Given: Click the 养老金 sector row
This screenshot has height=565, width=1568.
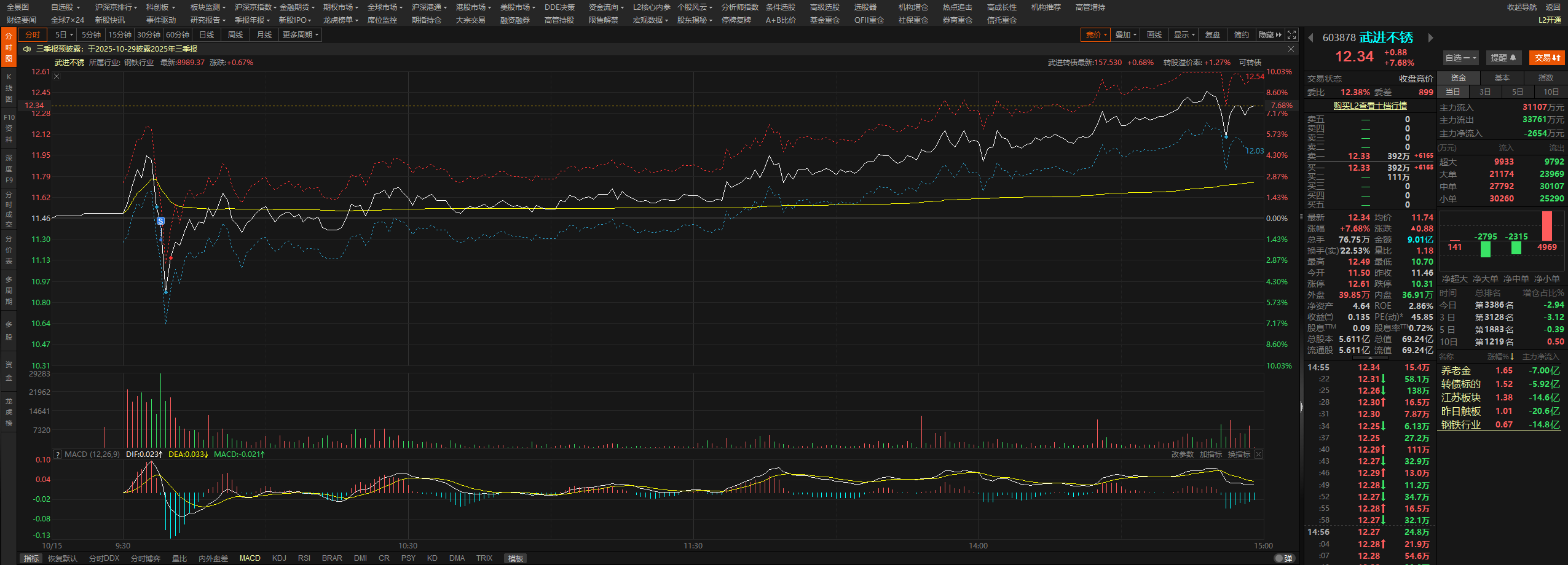Looking at the screenshot, I should pyautogui.click(x=1500, y=371).
